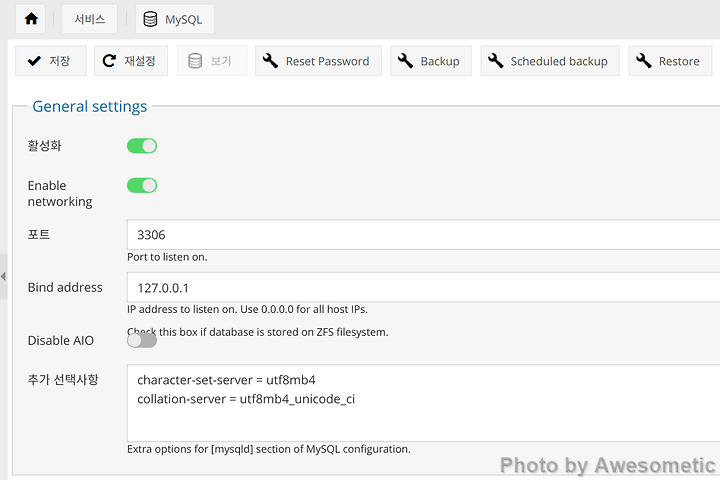The image size is (720, 480).
Task: Open the Reset Password tool
Action: [x=318, y=61]
